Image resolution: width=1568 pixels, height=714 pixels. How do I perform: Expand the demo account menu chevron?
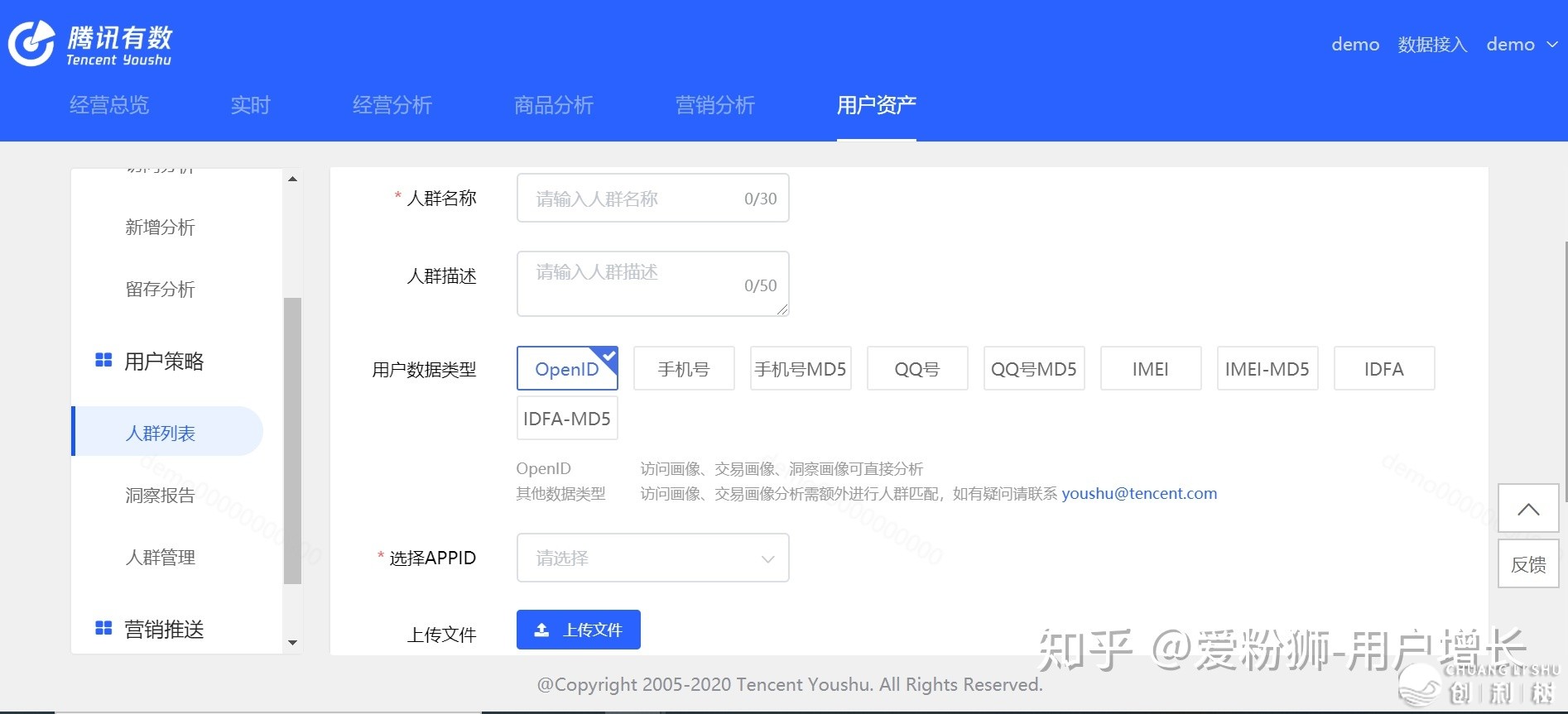[x=1551, y=45]
